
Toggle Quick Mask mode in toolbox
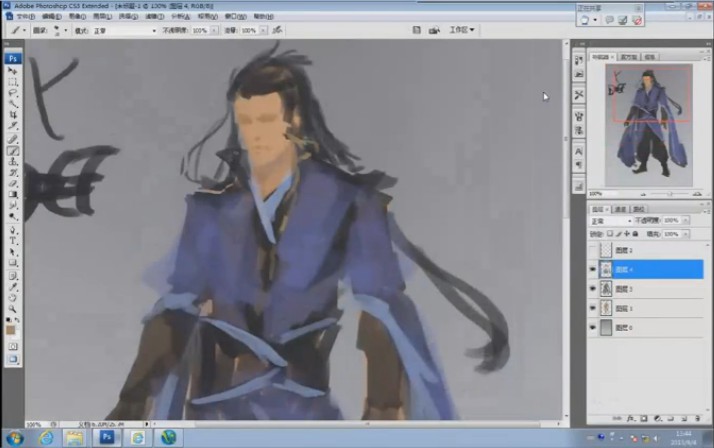point(13,346)
